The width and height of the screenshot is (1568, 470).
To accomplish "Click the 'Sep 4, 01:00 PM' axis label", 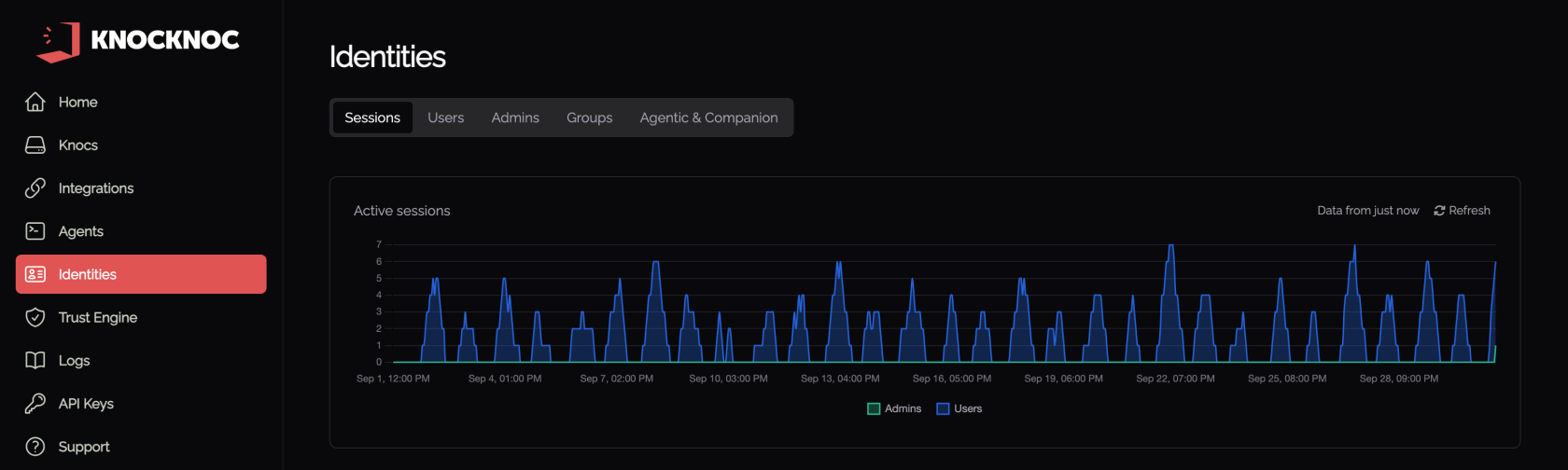I will coord(505,379).
